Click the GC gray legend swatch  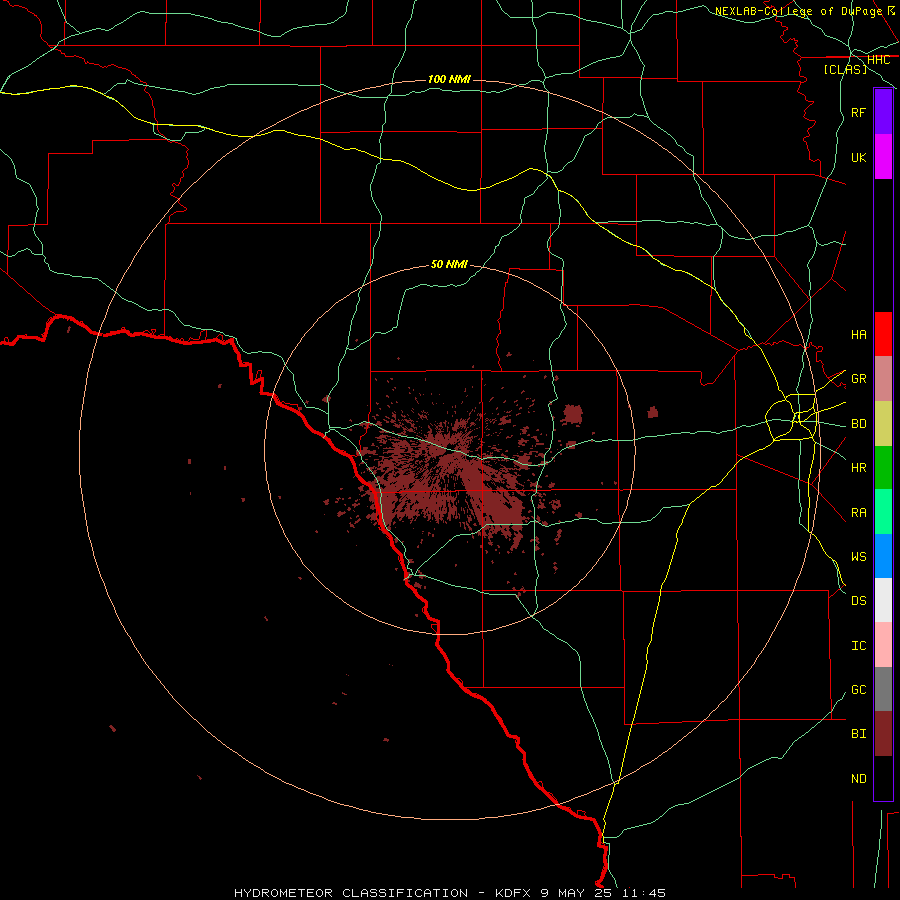tap(883, 689)
